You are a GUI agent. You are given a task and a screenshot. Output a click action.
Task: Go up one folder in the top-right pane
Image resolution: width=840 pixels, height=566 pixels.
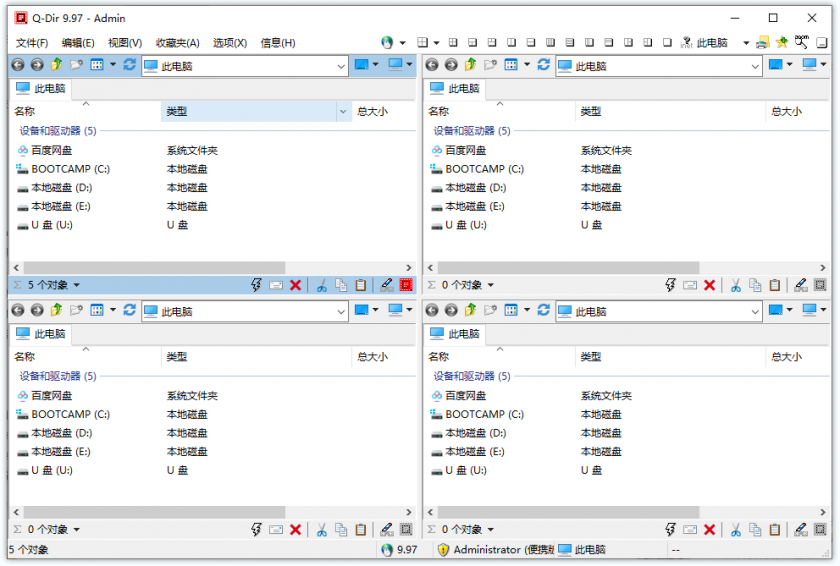click(x=470, y=65)
